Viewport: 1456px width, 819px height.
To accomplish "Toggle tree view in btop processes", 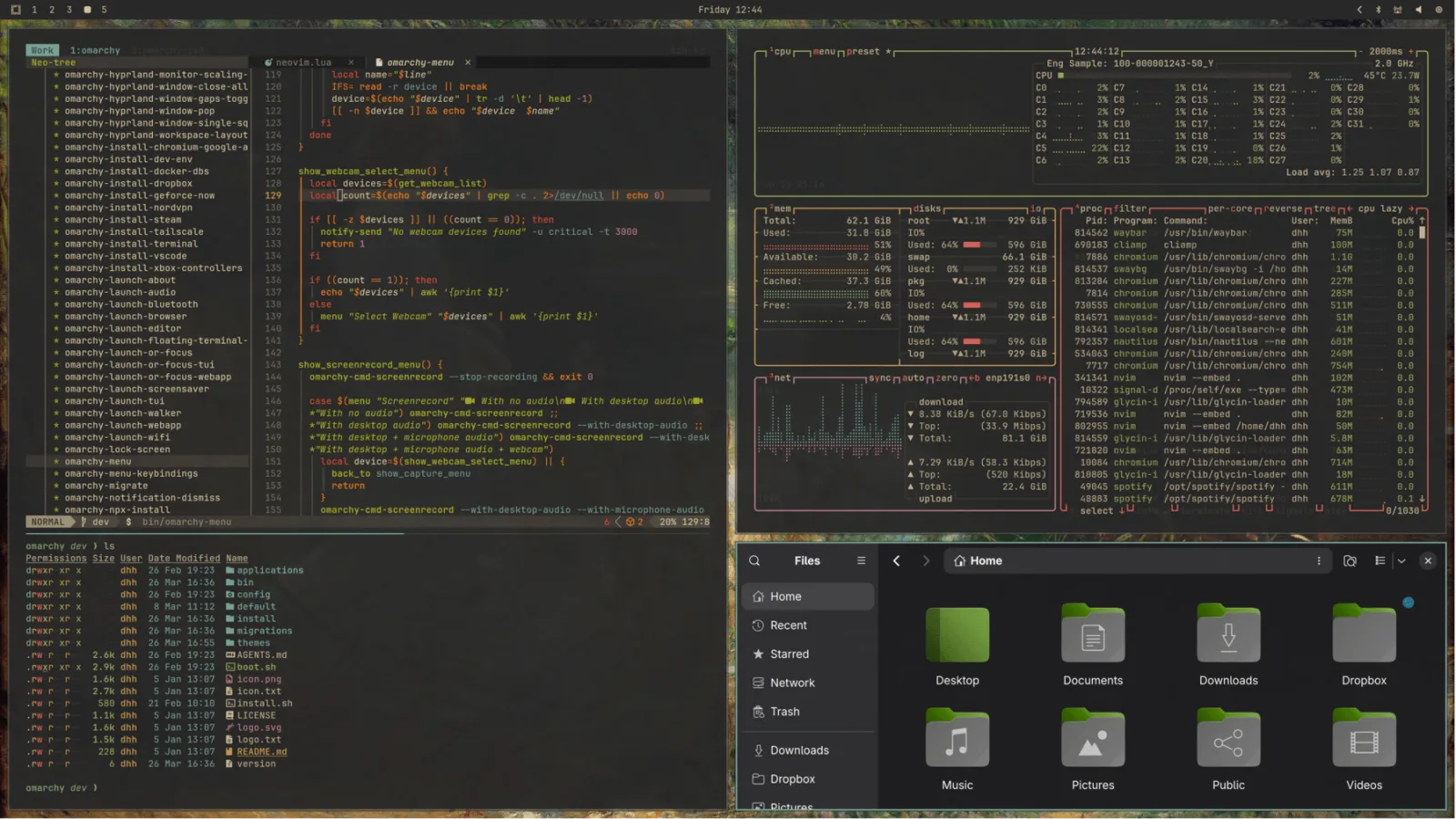I will (x=1324, y=208).
